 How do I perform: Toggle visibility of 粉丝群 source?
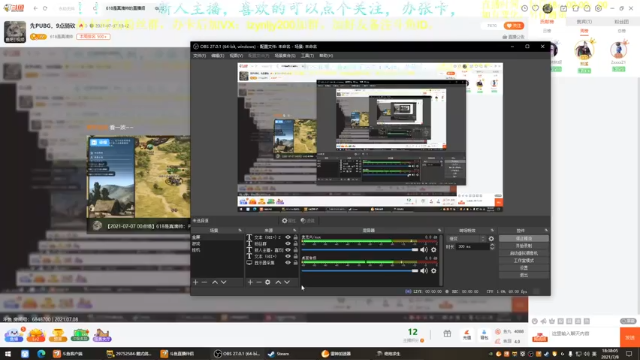click(x=288, y=244)
